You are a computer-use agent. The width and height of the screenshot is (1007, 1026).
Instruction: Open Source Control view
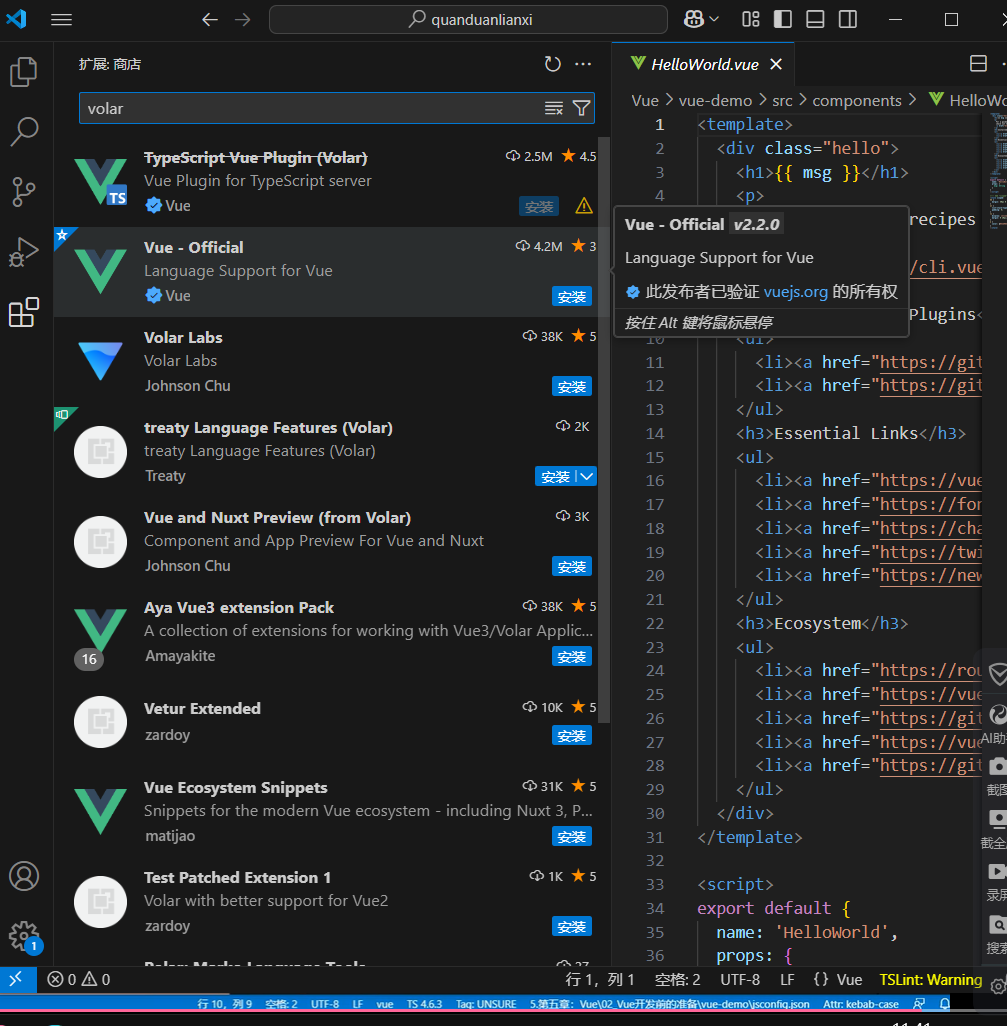coord(24,192)
